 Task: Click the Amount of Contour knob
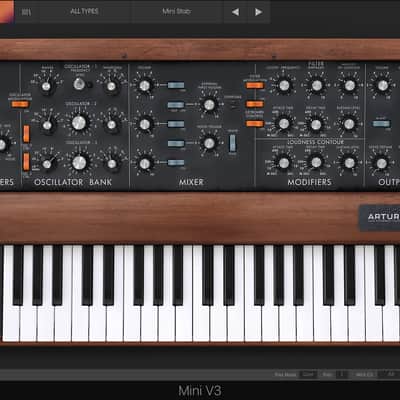point(349,86)
